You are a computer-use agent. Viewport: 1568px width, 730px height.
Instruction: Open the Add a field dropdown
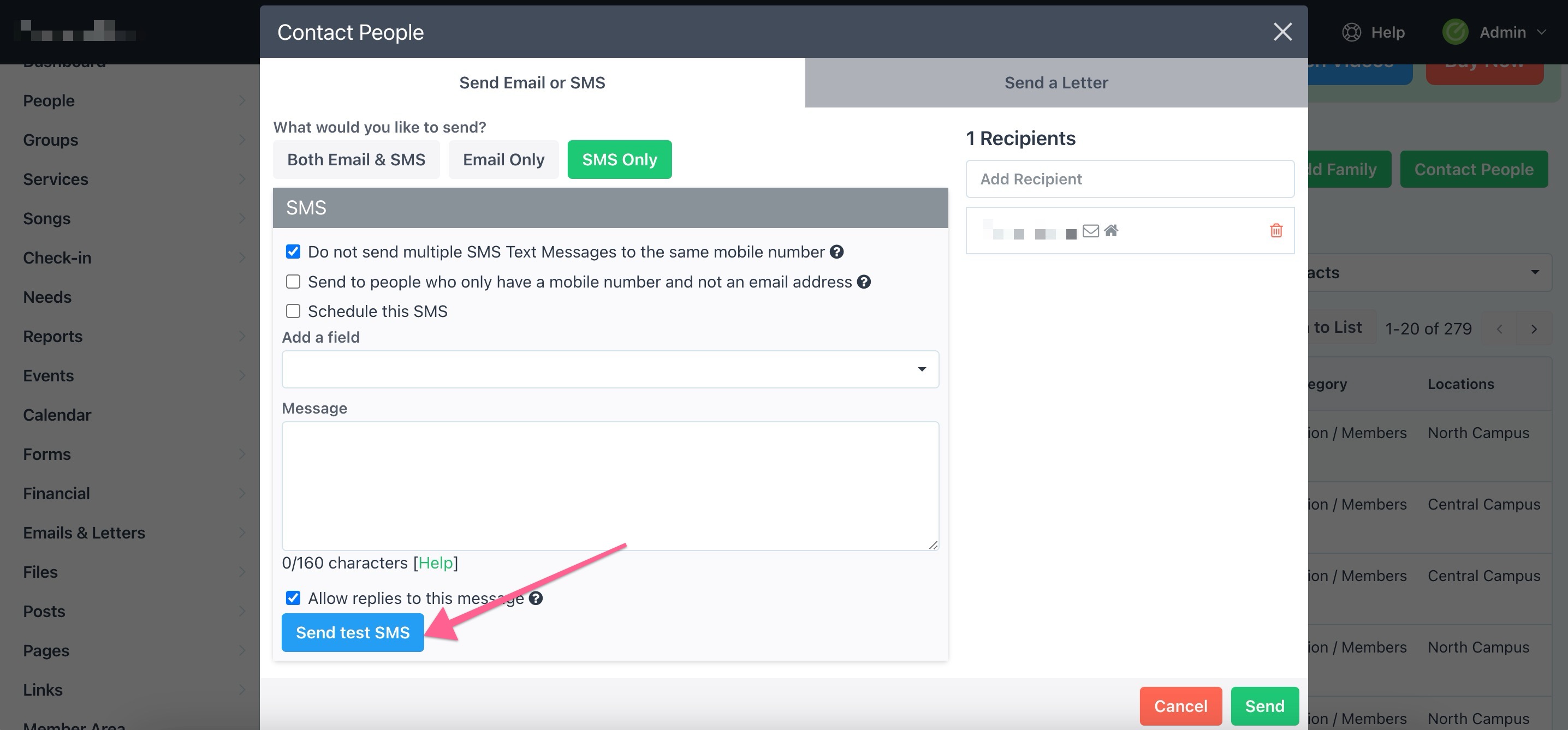610,369
